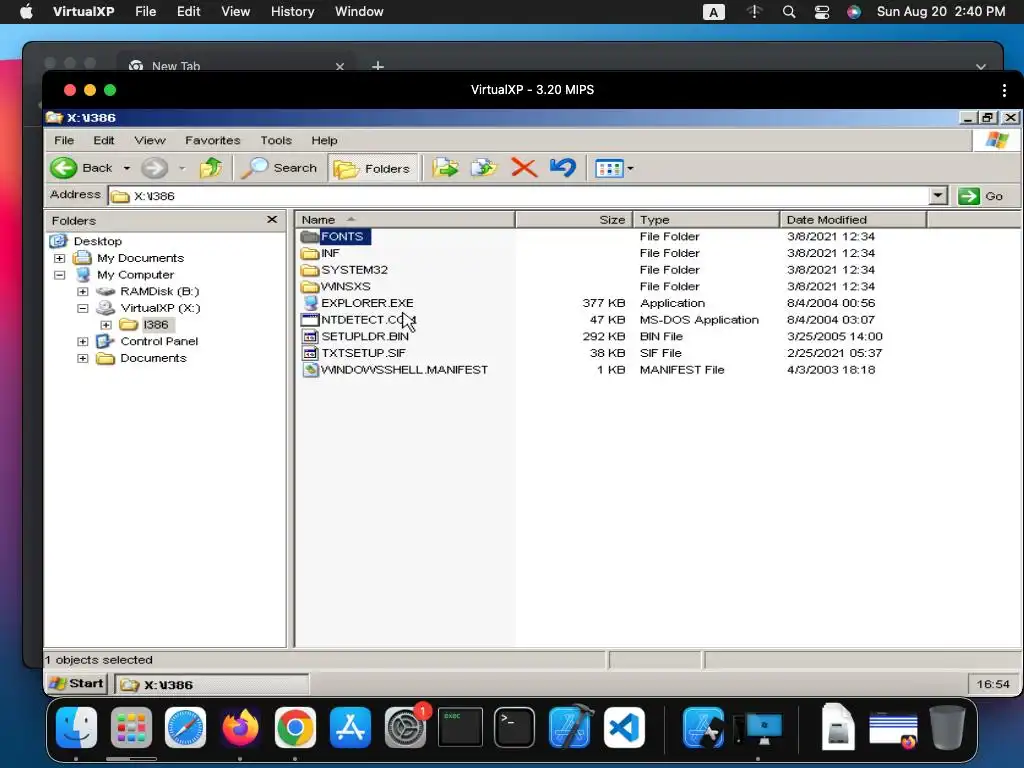
Task: Open macOS Control Center icon
Action: [x=822, y=12]
